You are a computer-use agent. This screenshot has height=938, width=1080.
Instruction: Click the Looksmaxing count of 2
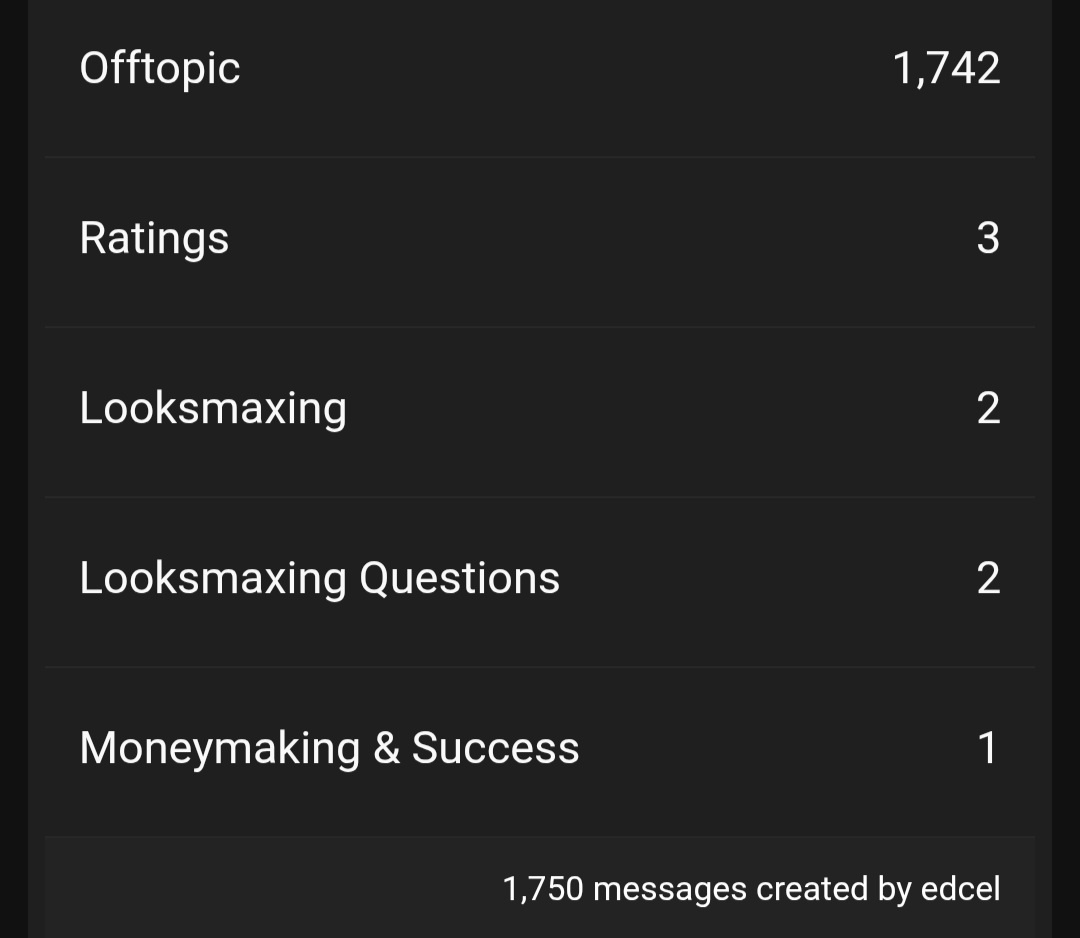[x=987, y=408]
